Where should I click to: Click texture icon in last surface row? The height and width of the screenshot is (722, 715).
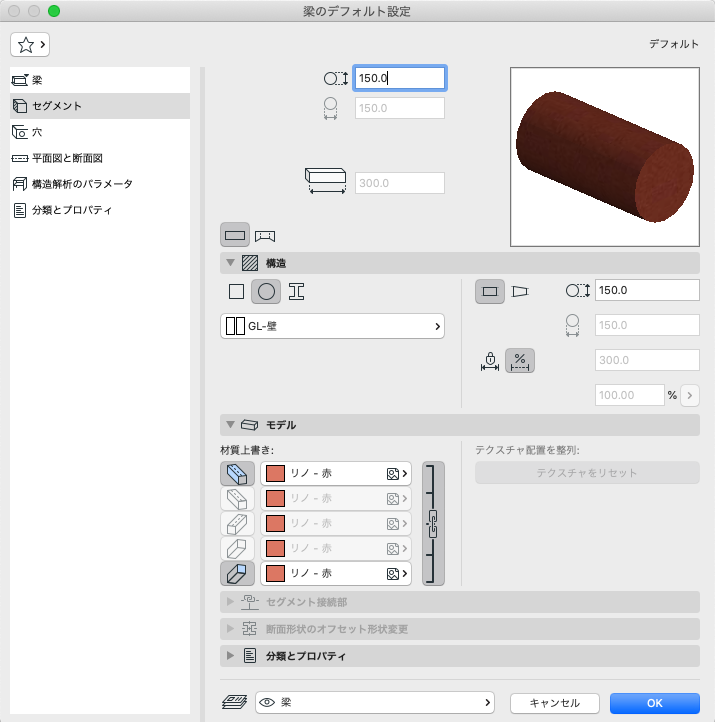392,574
